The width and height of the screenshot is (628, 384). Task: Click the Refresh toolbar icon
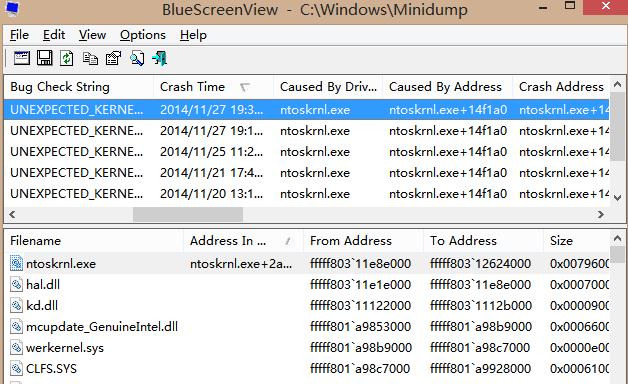[67, 58]
